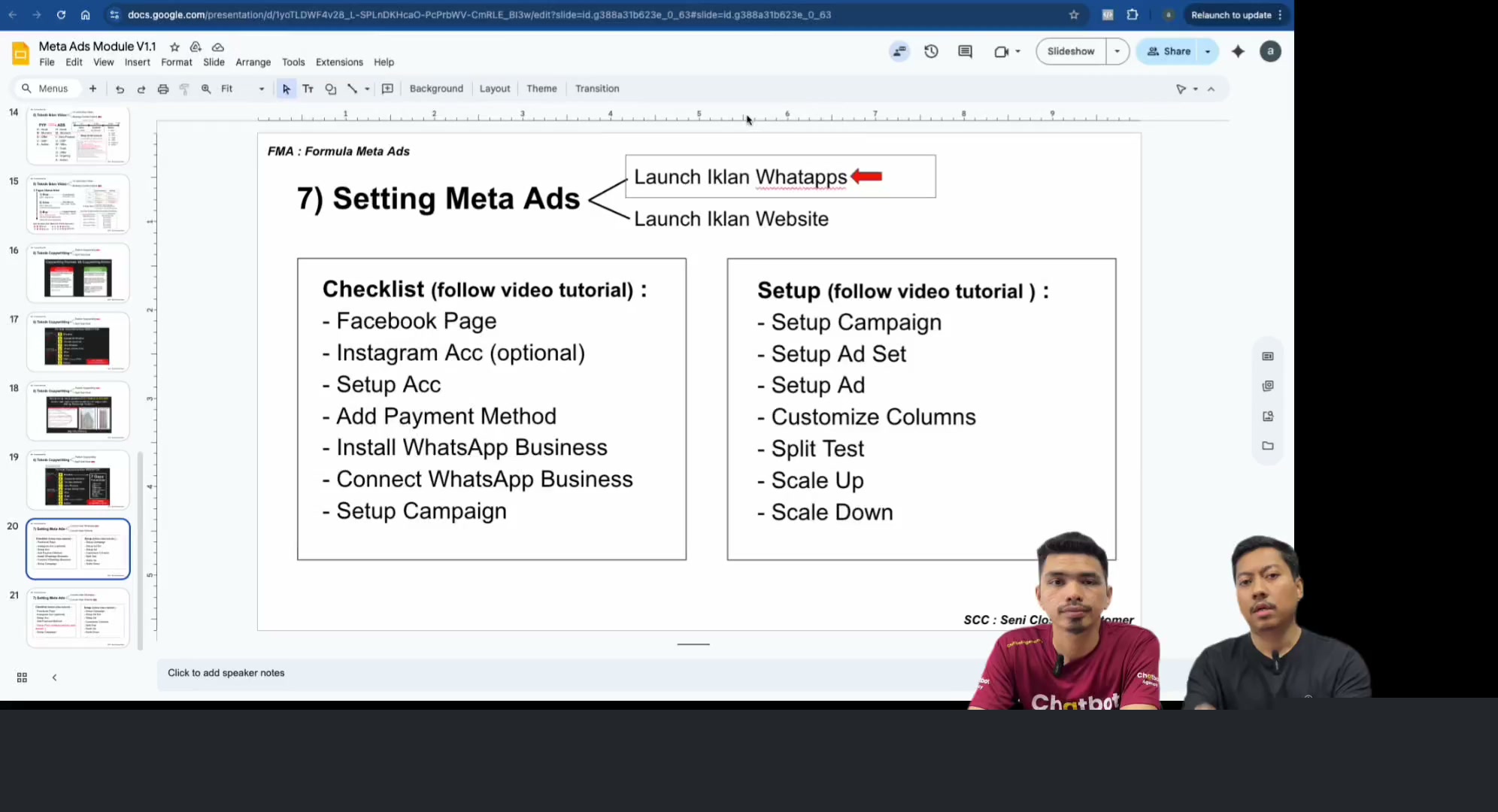Click the Redo icon in toolbar
Screen dimensions: 1498x812
pos(141,89)
